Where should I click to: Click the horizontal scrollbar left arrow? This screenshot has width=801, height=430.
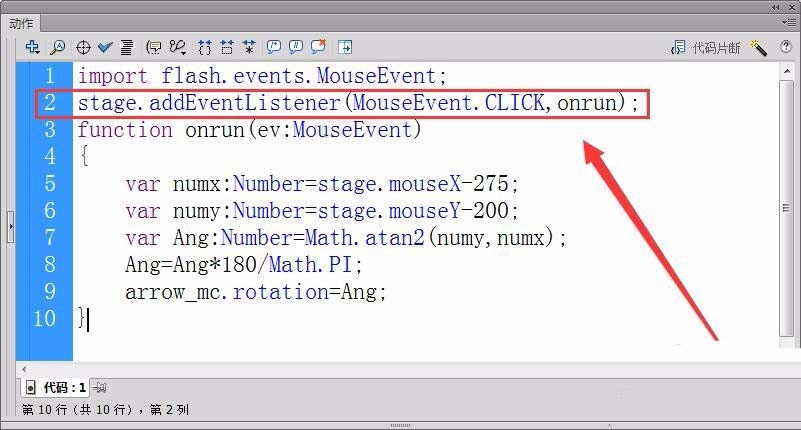24,368
